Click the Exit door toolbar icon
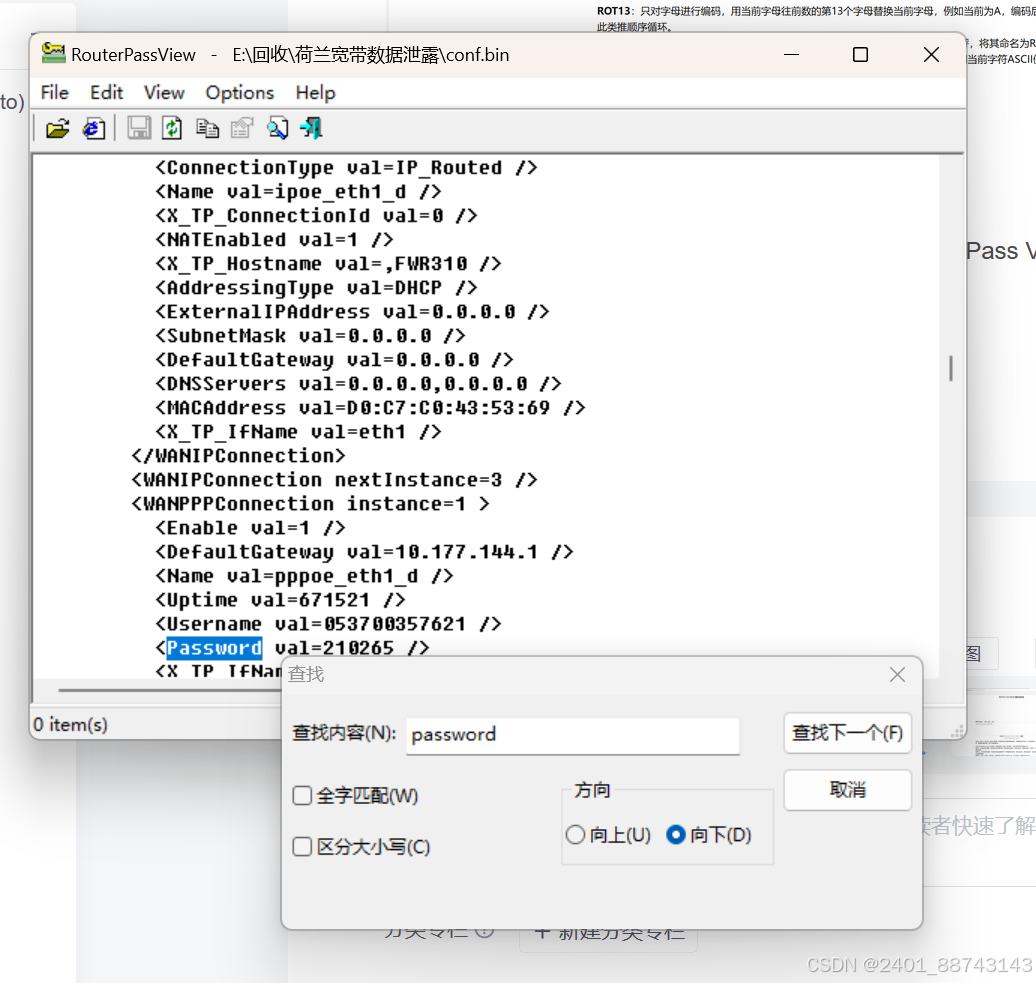This screenshot has height=983, width=1036. click(x=311, y=128)
